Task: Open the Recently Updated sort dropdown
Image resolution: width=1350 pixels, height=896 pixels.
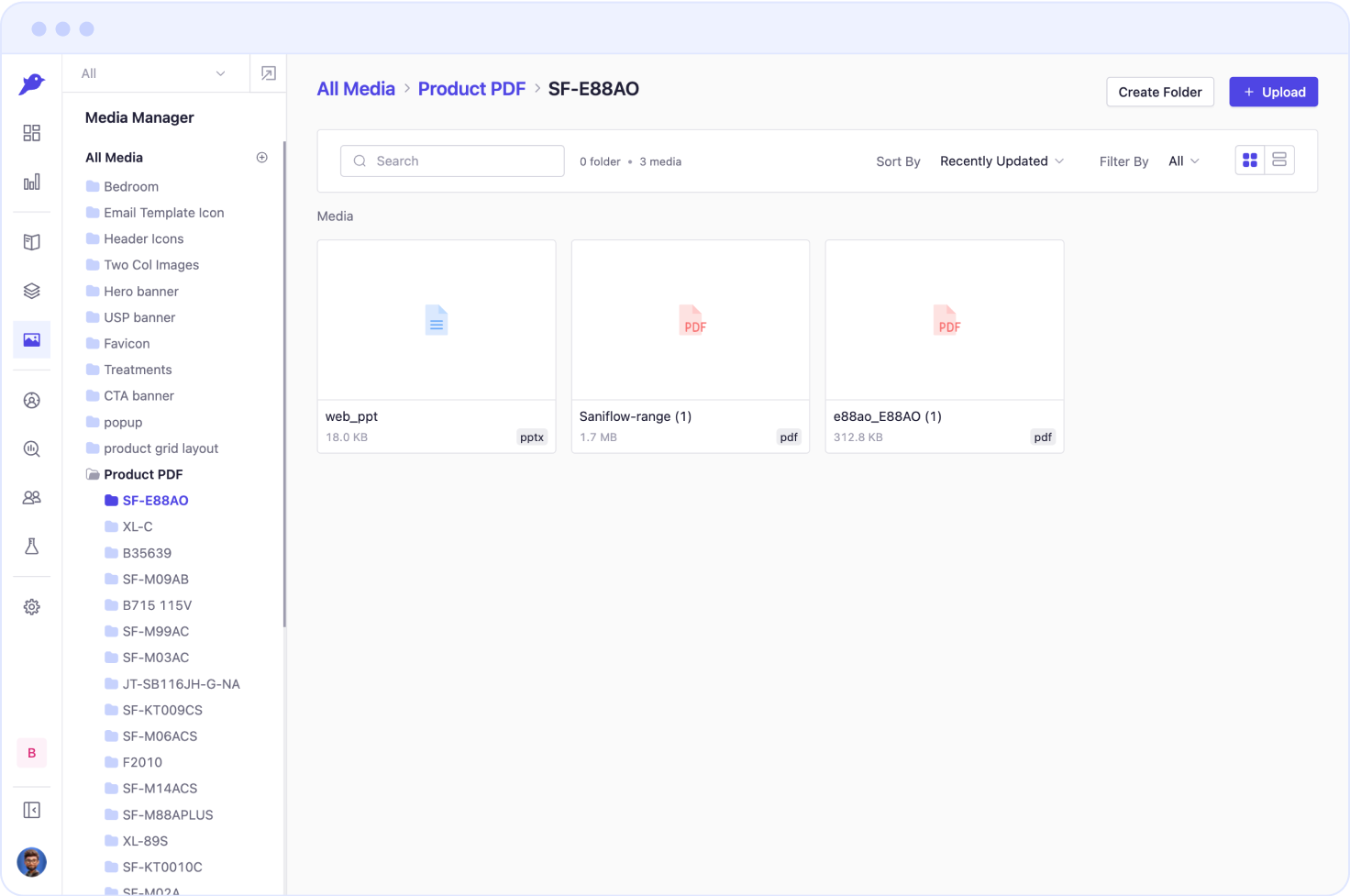Action: tap(1001, 161)
